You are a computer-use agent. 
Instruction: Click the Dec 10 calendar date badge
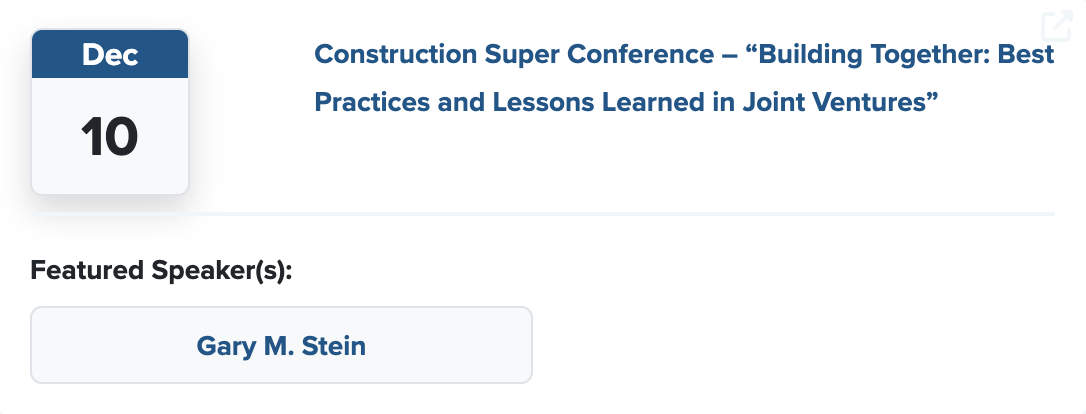pos(110,112)
